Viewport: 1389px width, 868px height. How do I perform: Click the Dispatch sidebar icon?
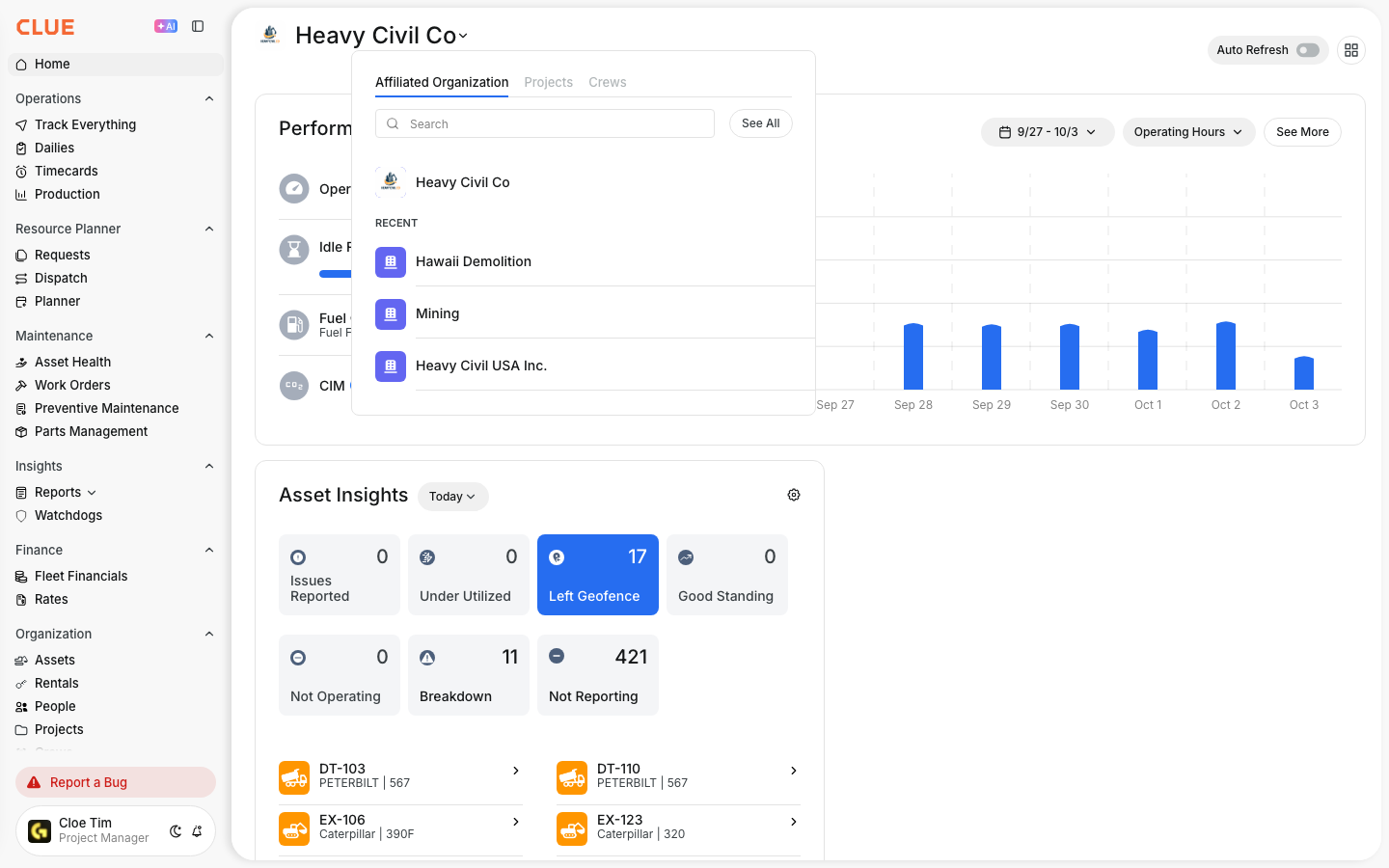pos(21,278)
